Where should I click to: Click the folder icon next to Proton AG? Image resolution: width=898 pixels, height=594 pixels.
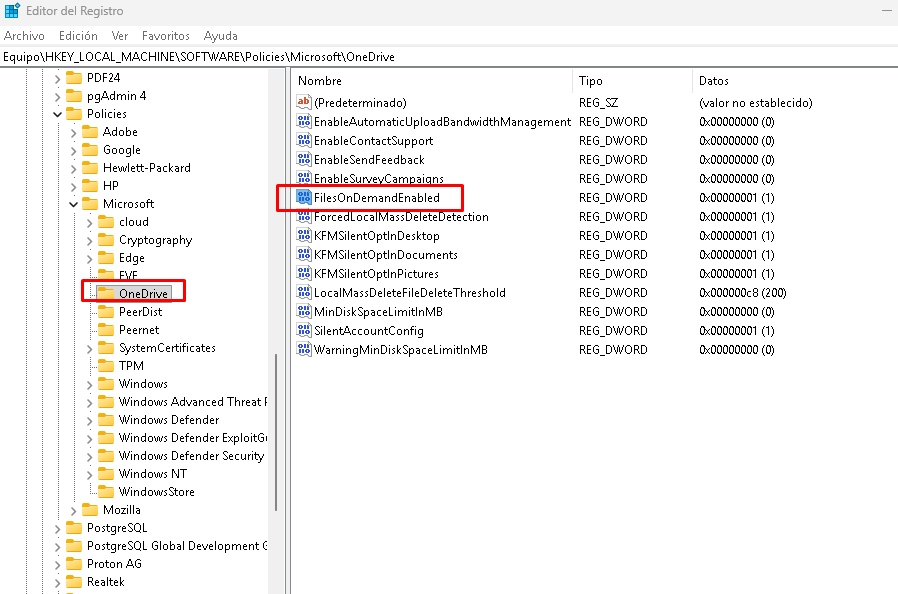click(73, 564)
